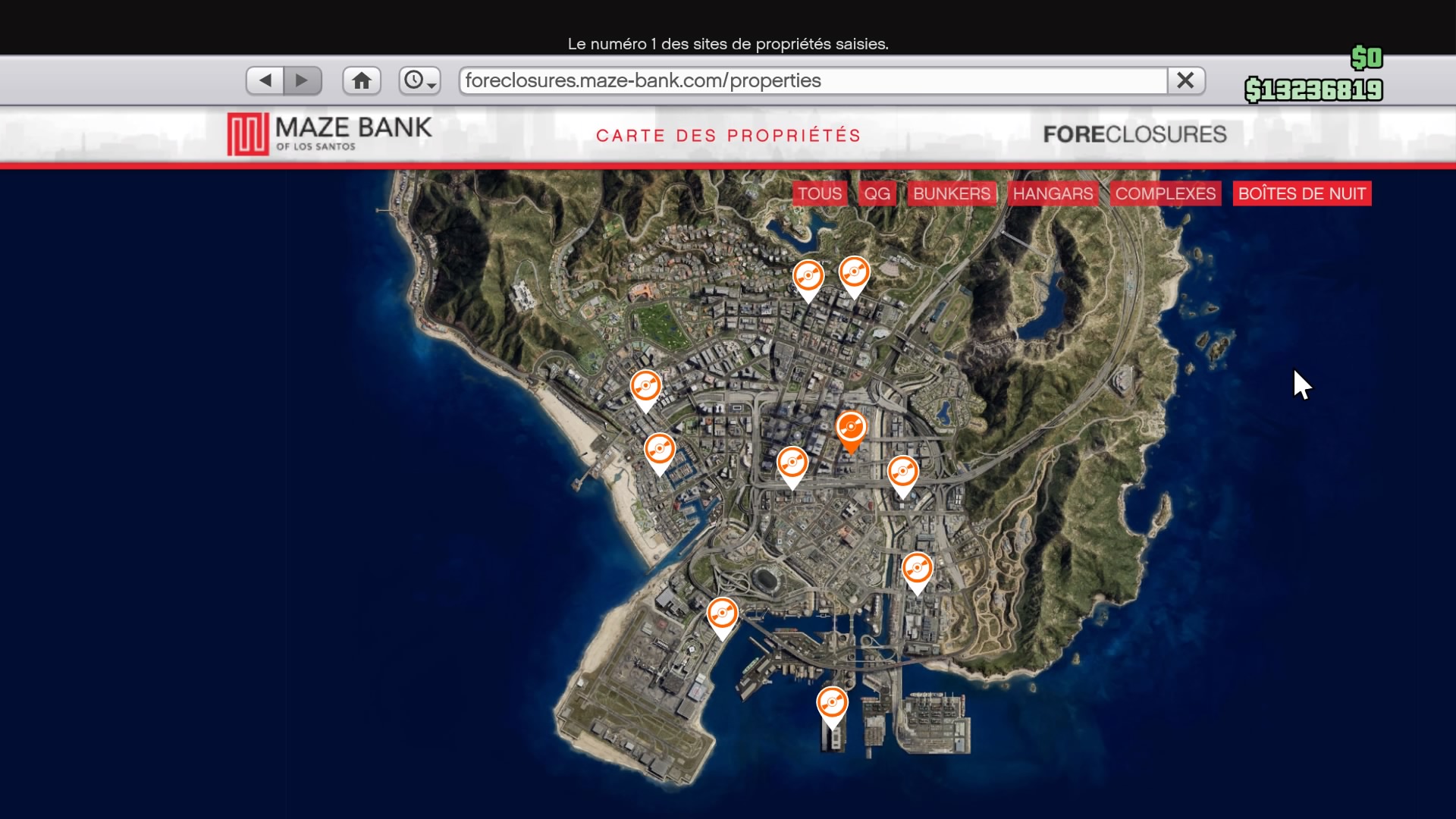Click the browser forward arrow button
The image size is (1456, 819).
click(x=303, y=80)
